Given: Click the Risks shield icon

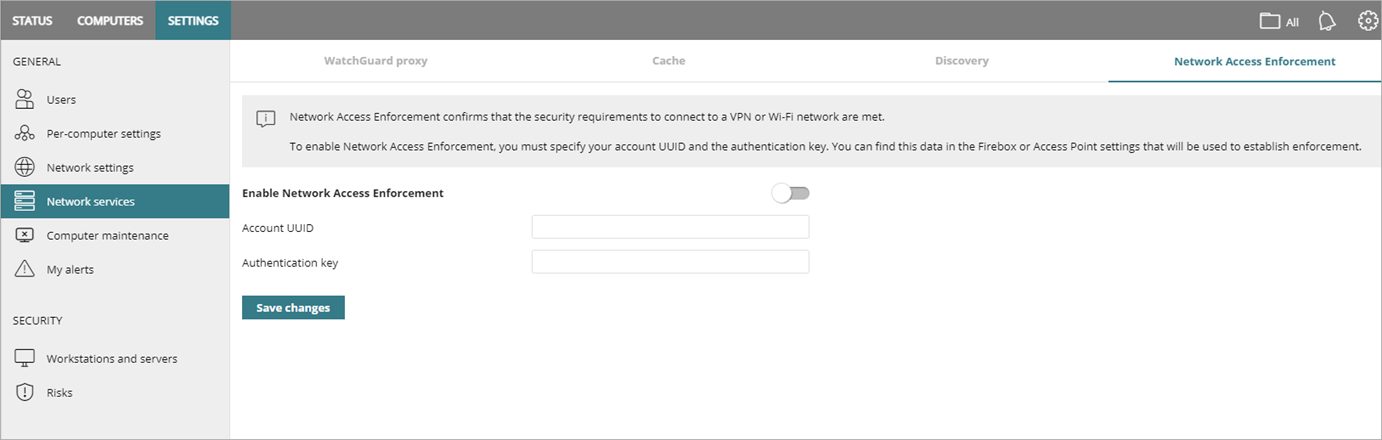Looking at the screenshot, I should pos(26,392).
